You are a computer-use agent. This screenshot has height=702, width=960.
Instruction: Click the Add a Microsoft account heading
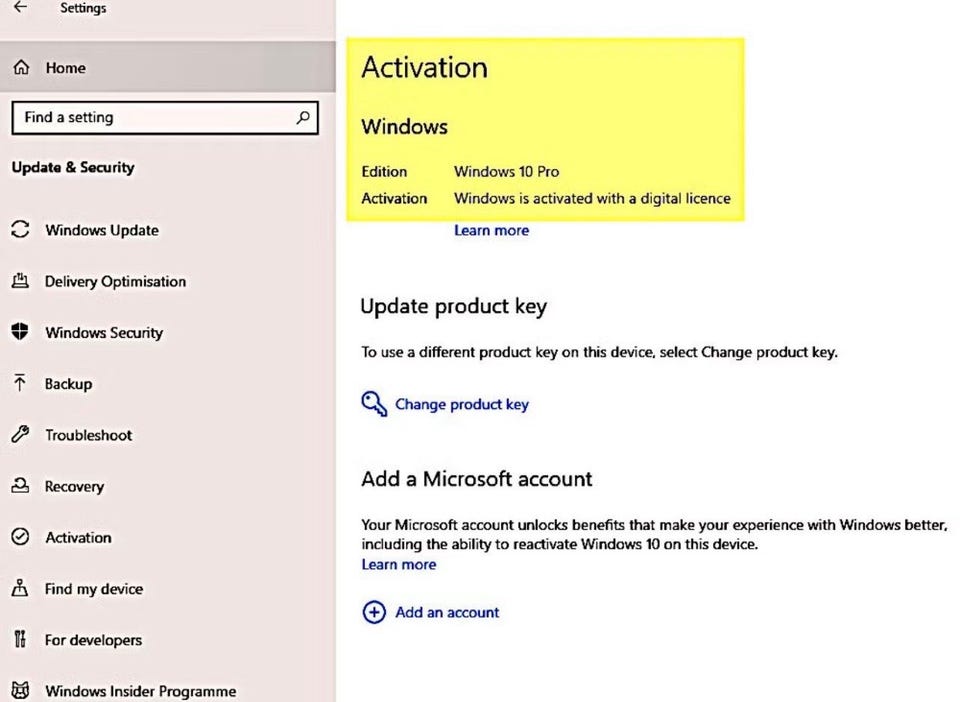click(x=476, y=479)
